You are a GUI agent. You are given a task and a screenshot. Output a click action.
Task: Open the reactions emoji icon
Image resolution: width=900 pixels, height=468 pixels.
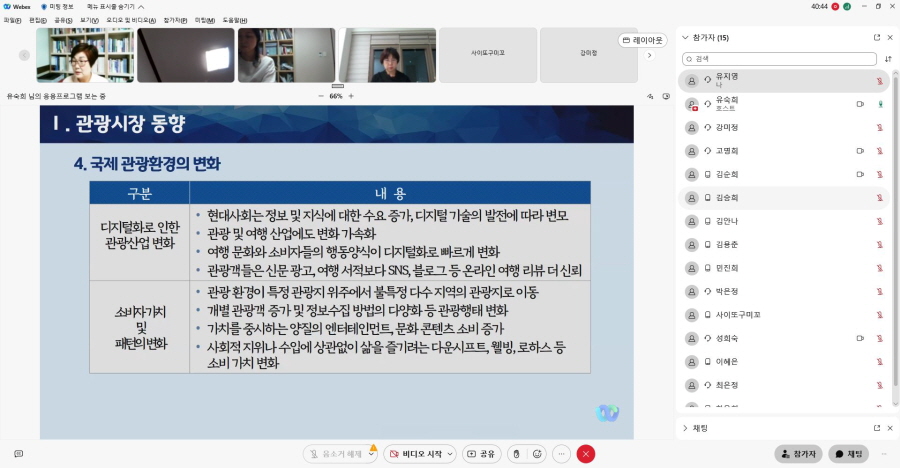click(537, 454)
